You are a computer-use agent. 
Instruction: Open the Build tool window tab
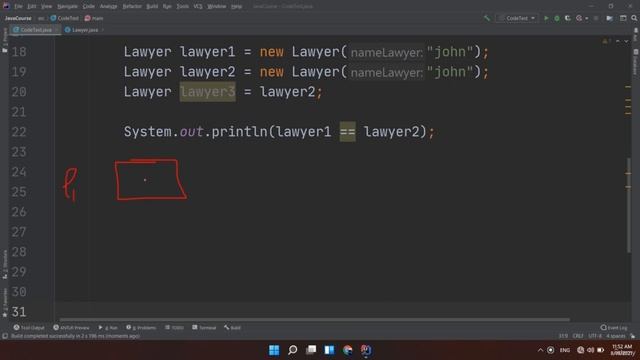click(233, 327)
